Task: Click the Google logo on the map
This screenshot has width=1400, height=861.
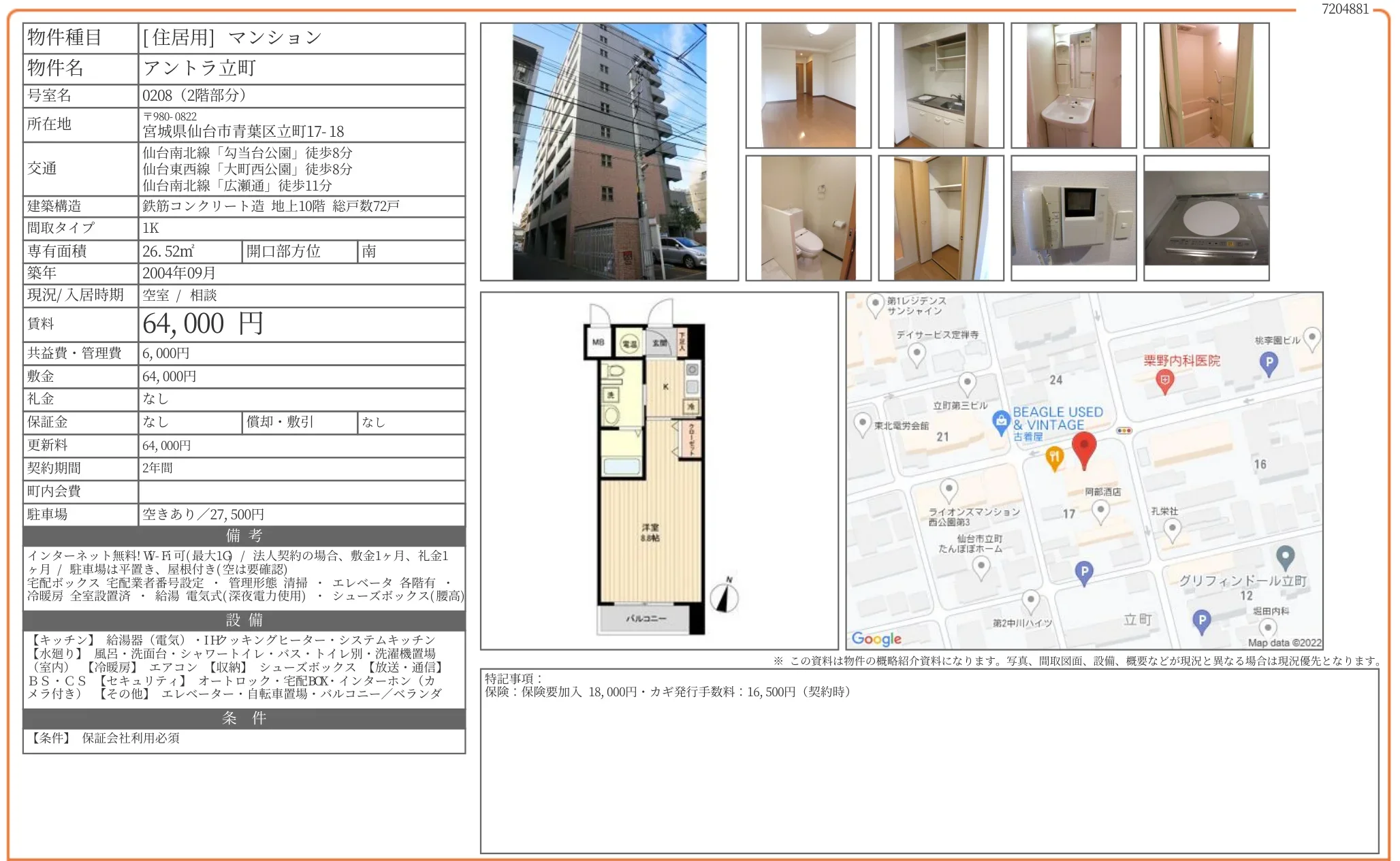Action: coord(873,638)
